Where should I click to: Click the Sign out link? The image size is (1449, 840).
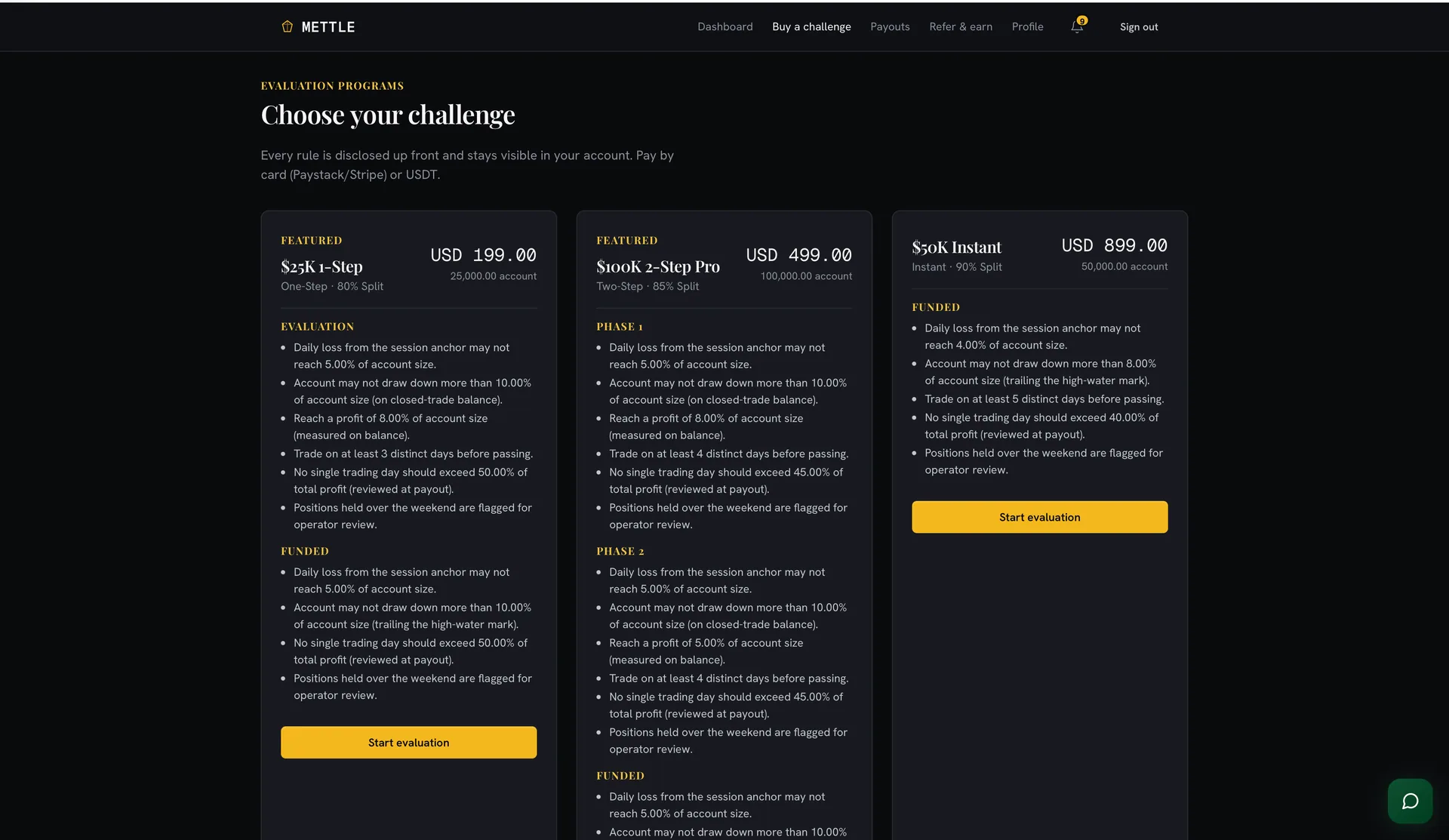(1139, 26)
